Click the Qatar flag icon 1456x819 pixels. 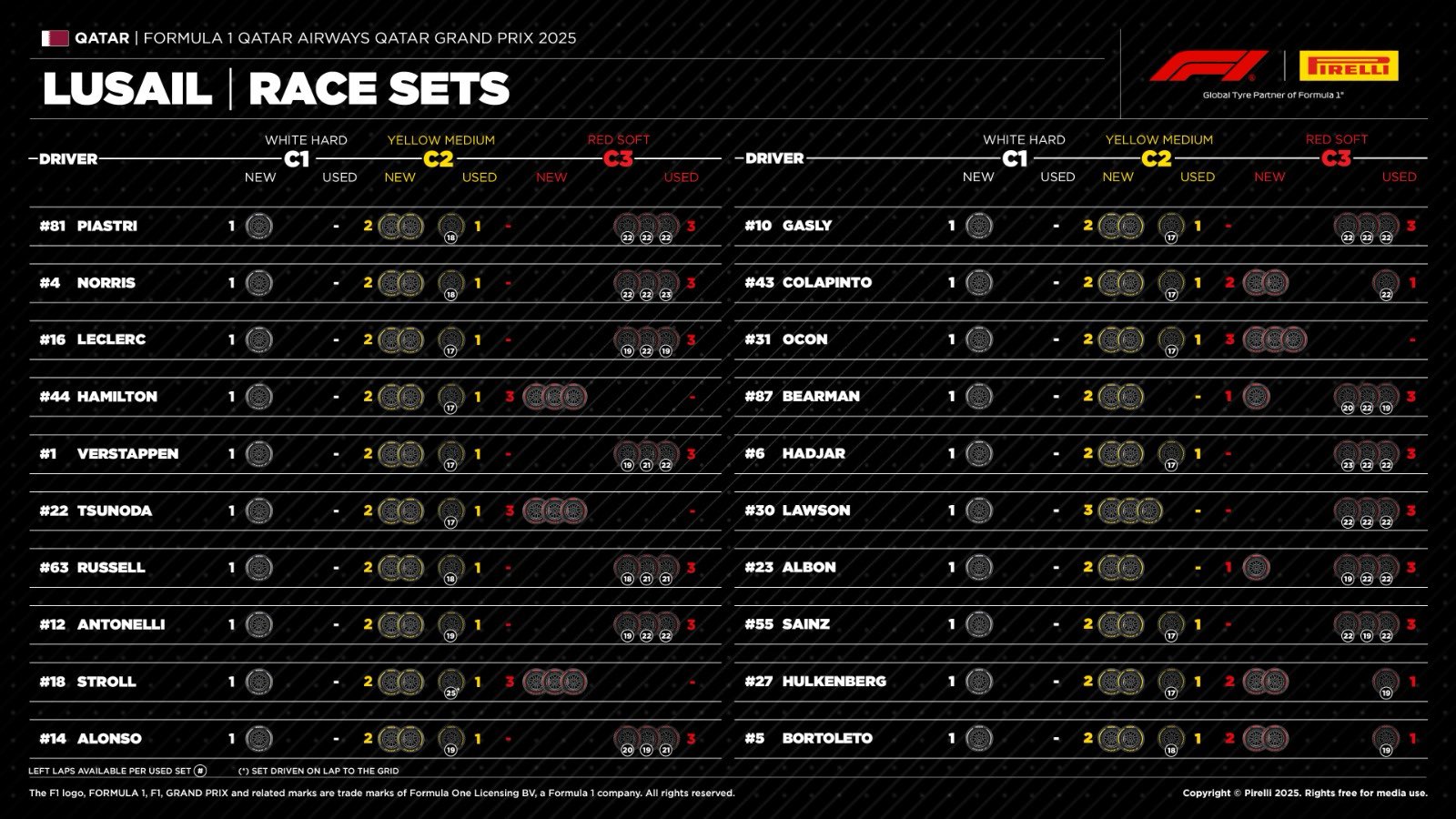pyautogui.click(x=55, y=38)
